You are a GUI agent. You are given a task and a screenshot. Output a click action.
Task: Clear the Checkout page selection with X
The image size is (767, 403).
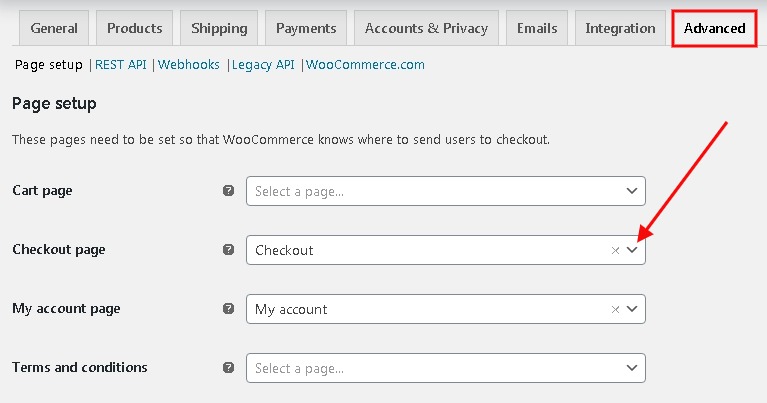[615, 250]
